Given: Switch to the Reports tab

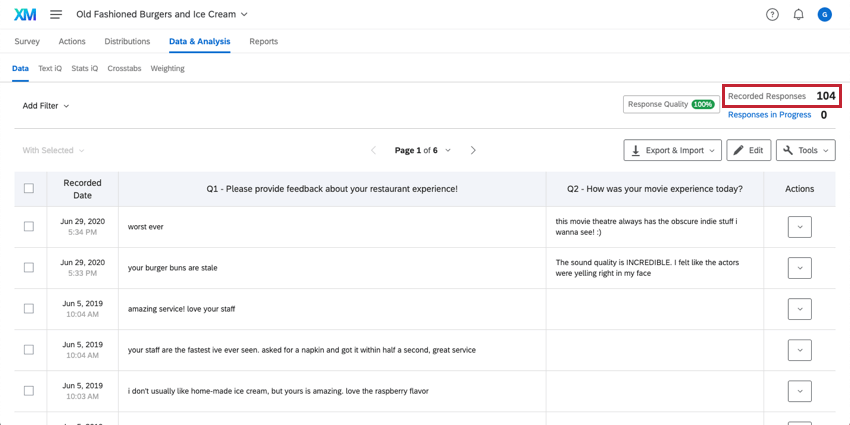Looking at the screenshot, I should pyautogui.click(x=263, y=41).
